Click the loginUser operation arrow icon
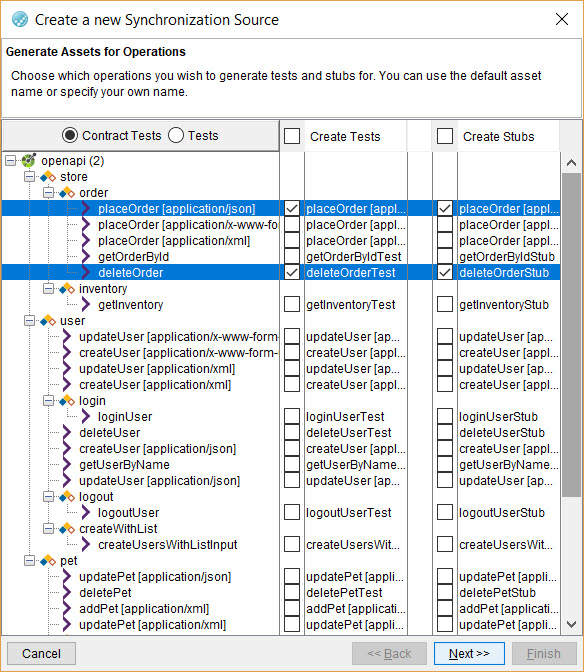Screen dimensions: 584x672 pos(86,417)
